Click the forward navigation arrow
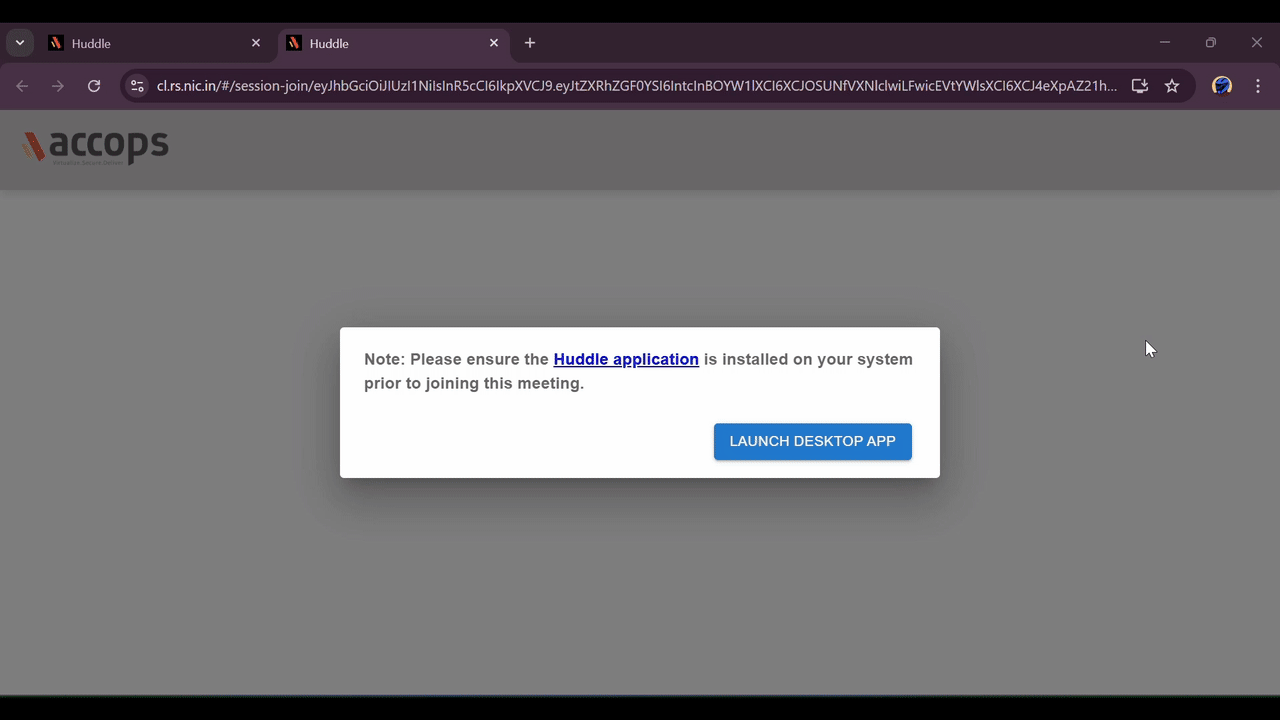Screen dimensions: 1280x720 (x=58, y=86)
